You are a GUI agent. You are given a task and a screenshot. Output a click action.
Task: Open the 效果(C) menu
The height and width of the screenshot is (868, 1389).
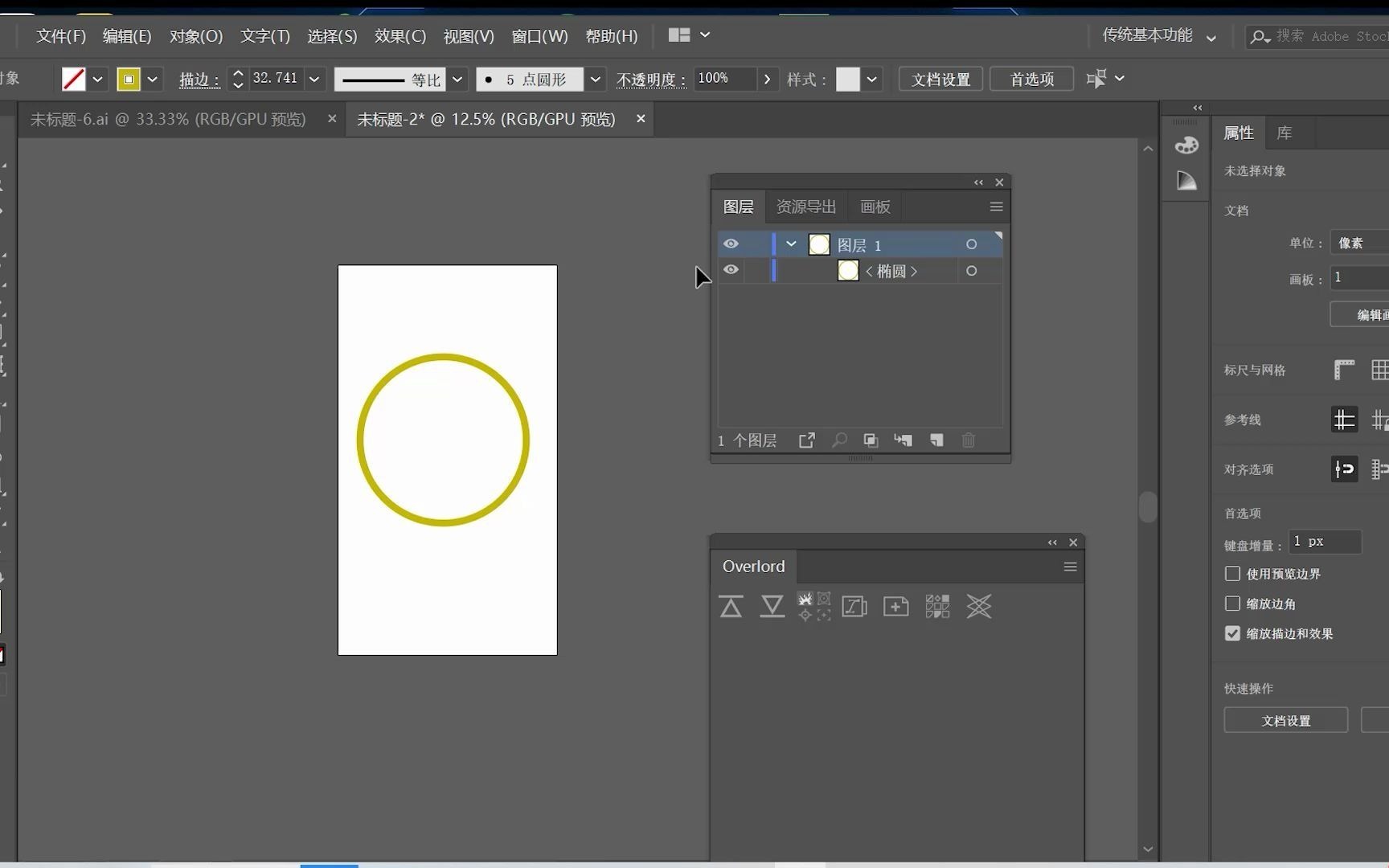[399, 36]
